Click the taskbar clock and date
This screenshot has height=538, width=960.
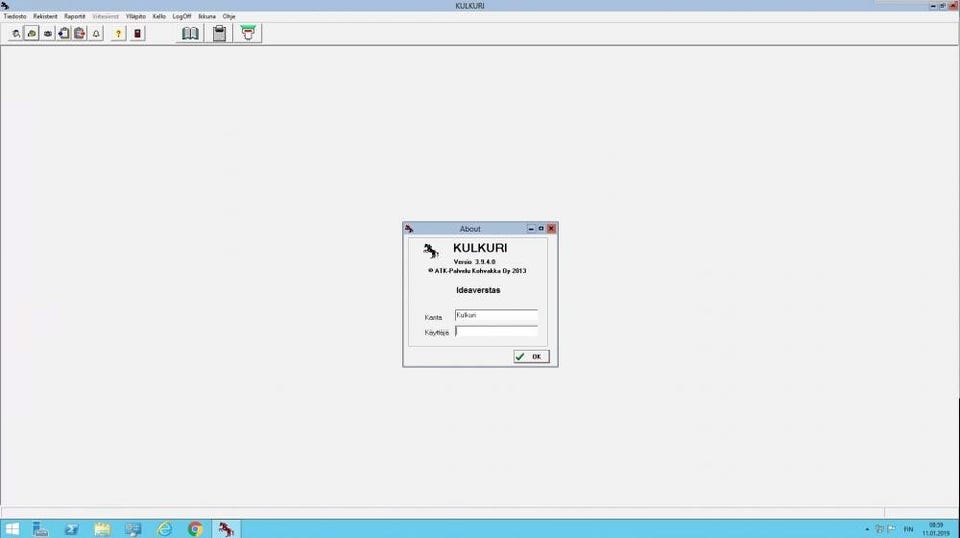[936, 529]
